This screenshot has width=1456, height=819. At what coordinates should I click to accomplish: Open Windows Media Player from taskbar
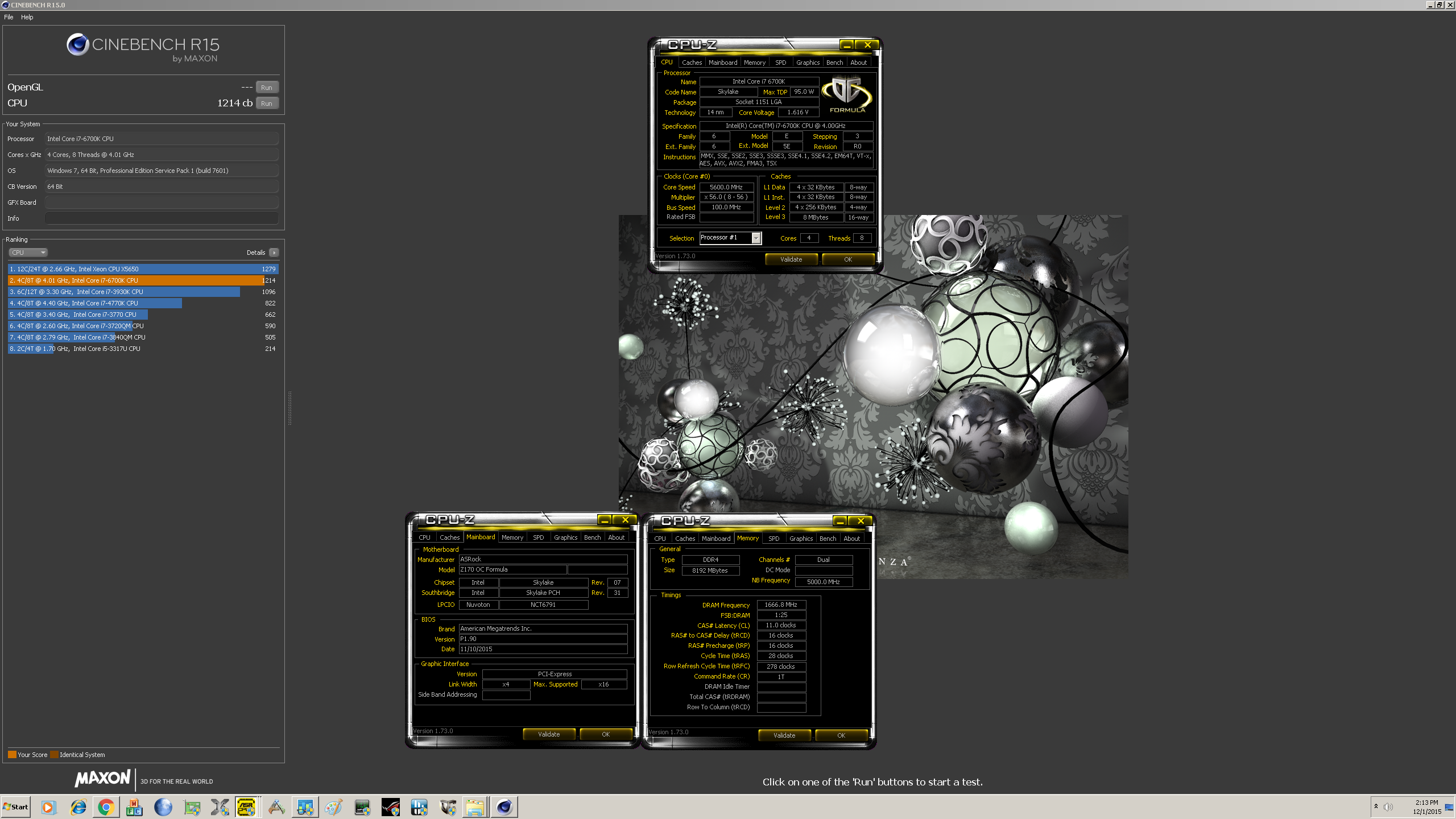48,806
